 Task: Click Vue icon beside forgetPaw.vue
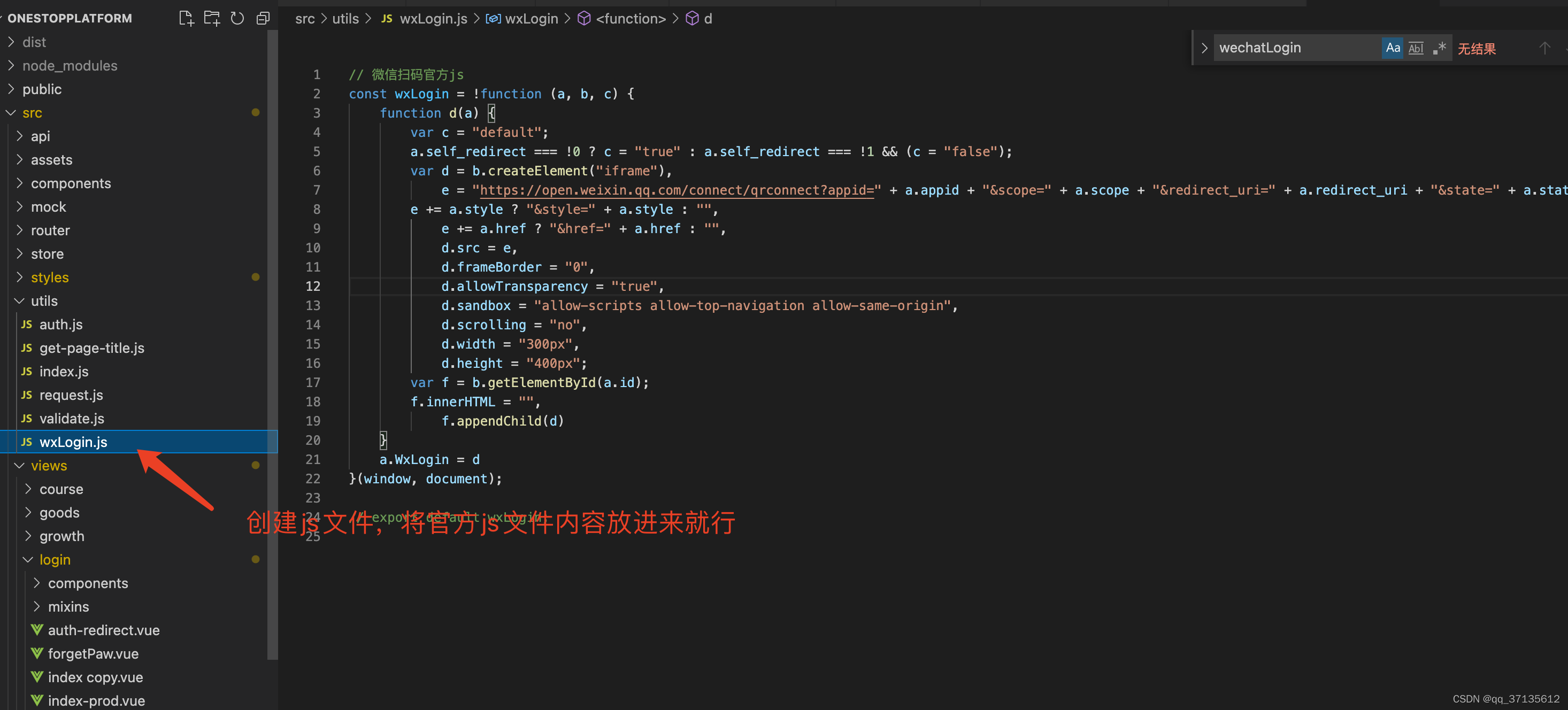[x=37, y=653]
